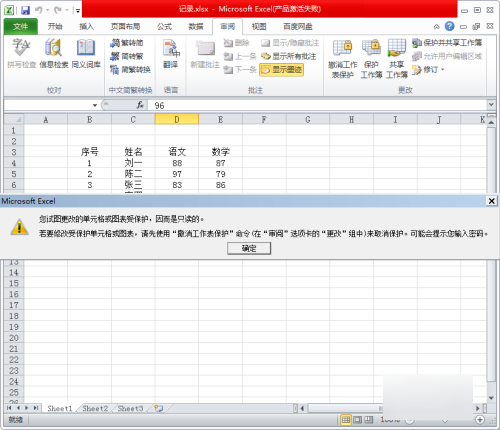
Task: Click the 数学 header cell
Action: click(x=220, y=152)
